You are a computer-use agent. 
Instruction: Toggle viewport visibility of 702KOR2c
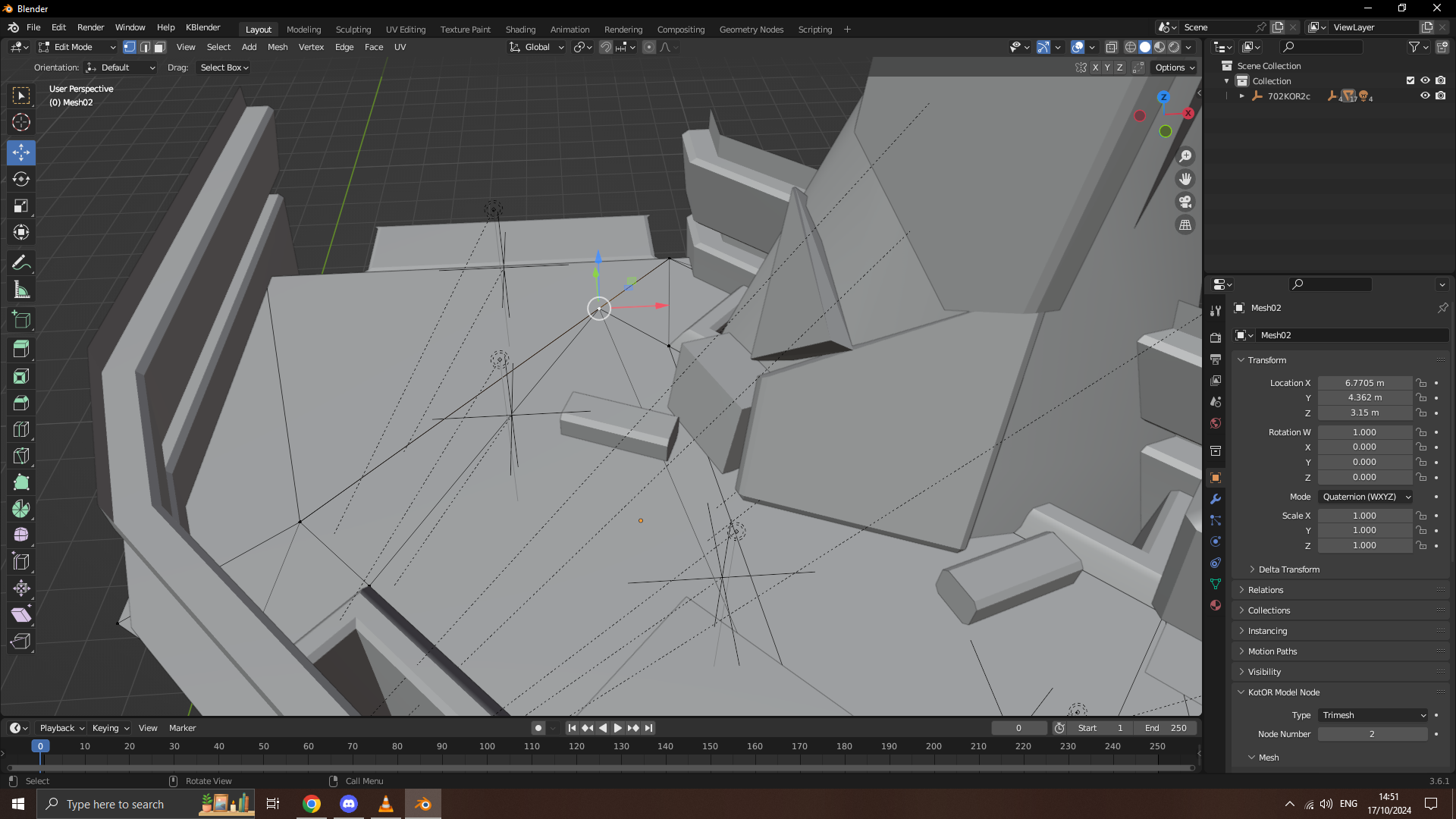[x=1425, y=96]
